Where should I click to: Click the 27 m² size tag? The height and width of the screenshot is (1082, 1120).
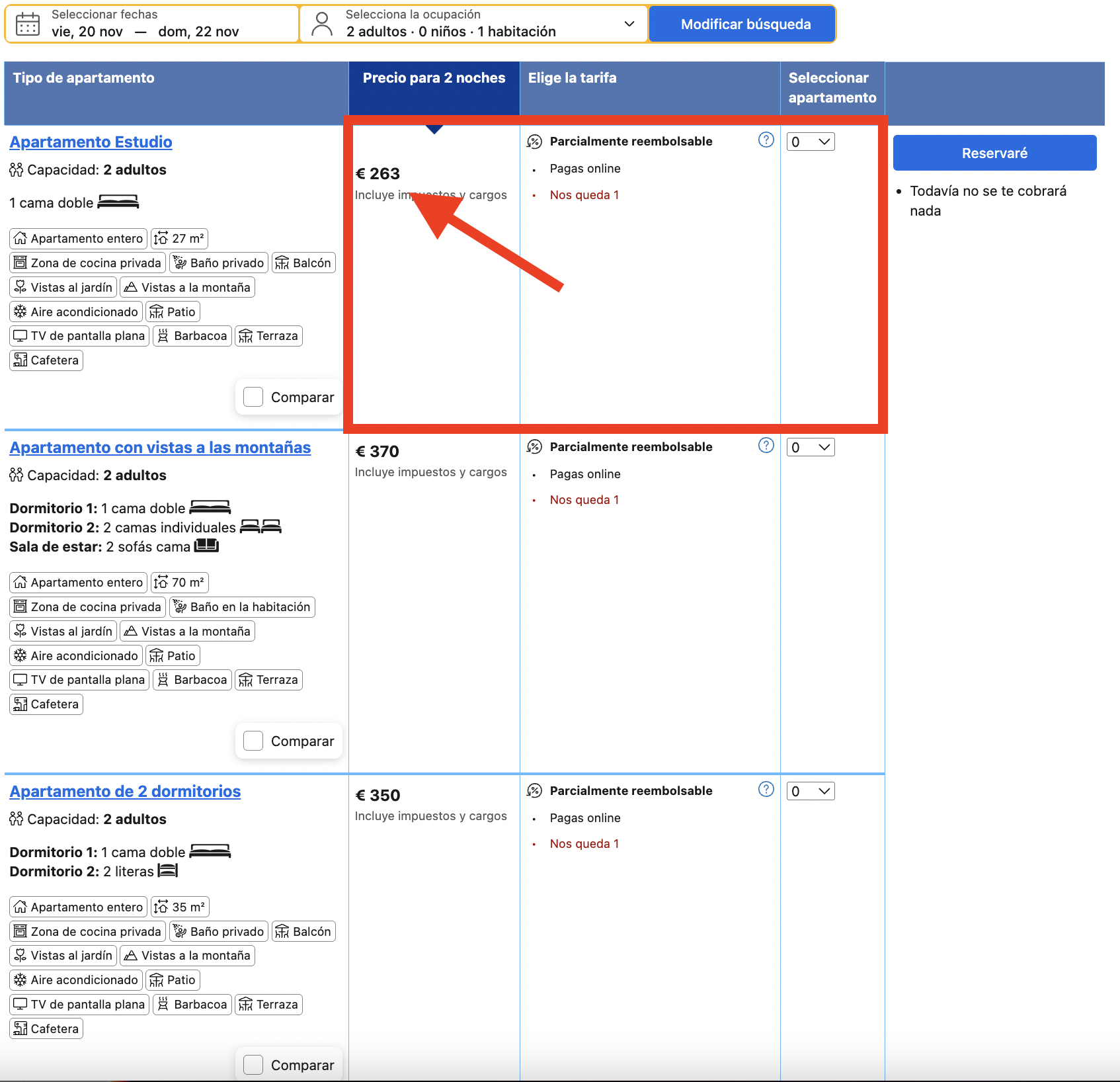point(180,238)
